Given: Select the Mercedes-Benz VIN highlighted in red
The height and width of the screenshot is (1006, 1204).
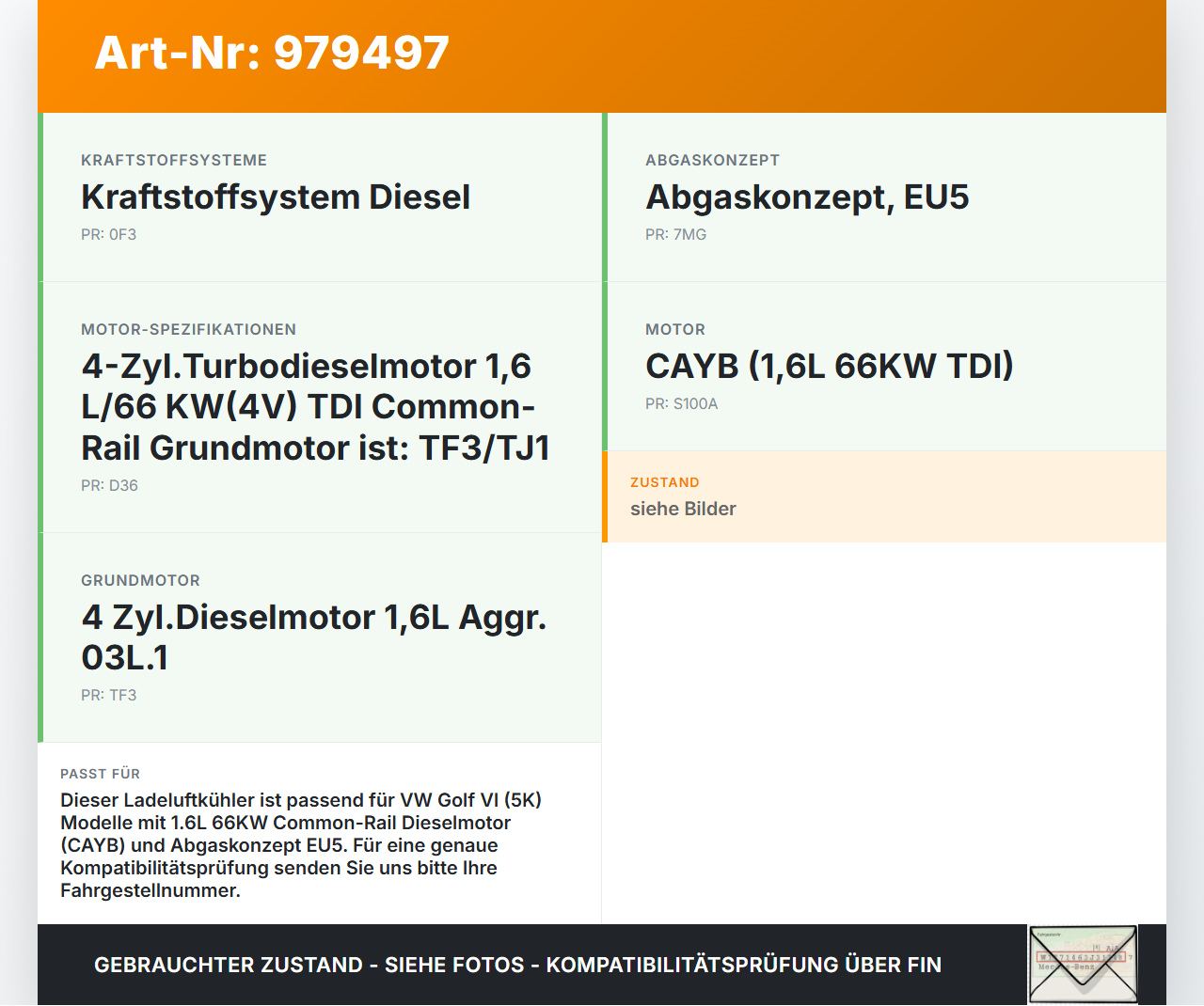Looking at the screenshot, I should (x=1082, y=957).
